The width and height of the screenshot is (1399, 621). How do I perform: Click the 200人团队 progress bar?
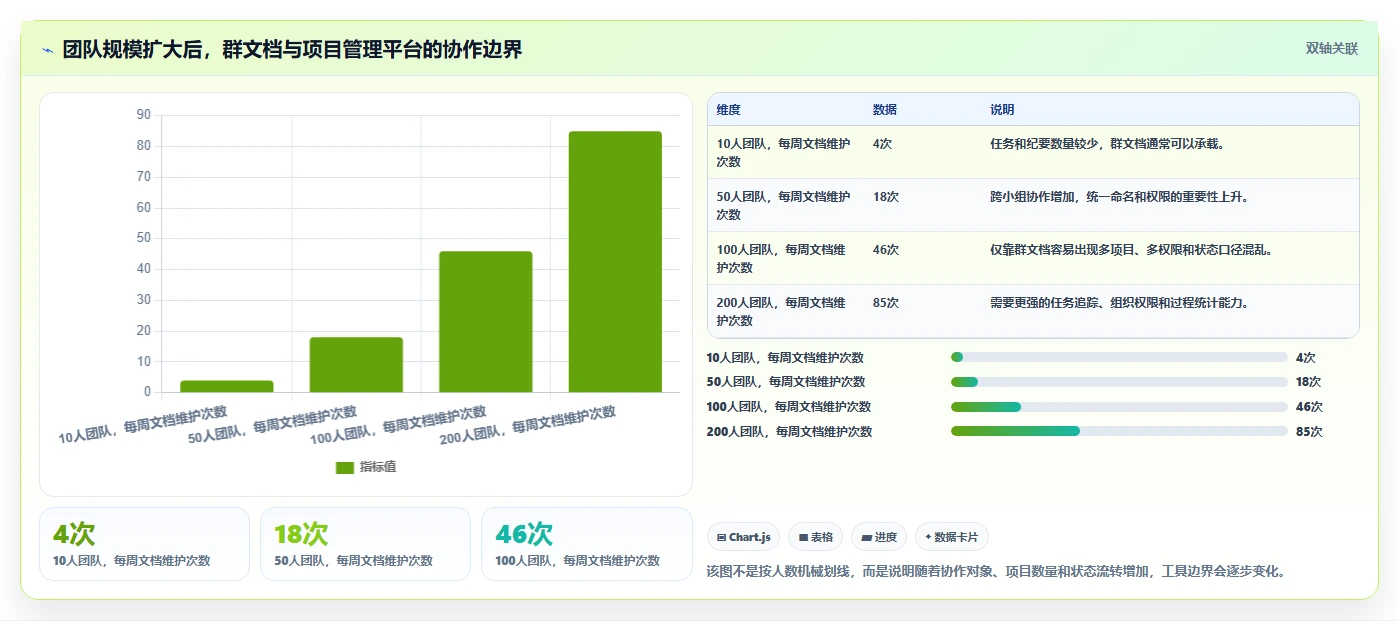[1119, 431]
